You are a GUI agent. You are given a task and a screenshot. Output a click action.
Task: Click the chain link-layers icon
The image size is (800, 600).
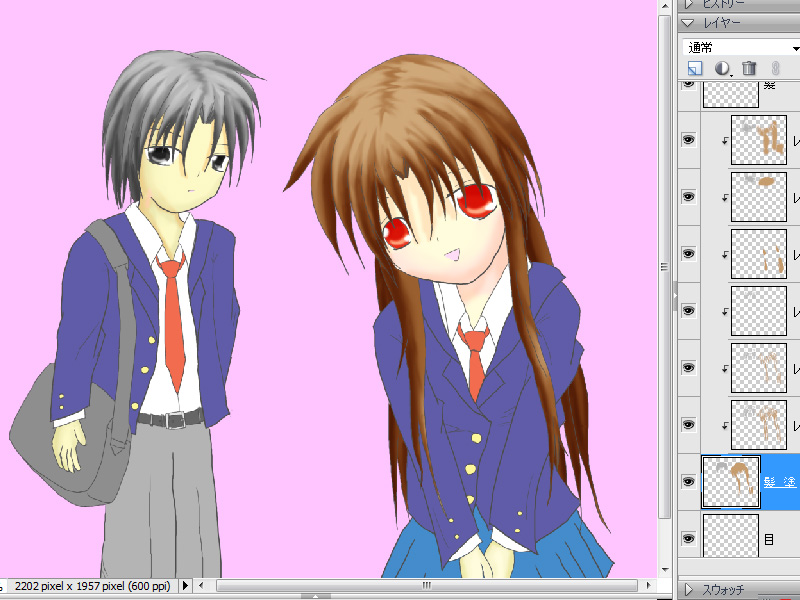click(x=776, y=68)
